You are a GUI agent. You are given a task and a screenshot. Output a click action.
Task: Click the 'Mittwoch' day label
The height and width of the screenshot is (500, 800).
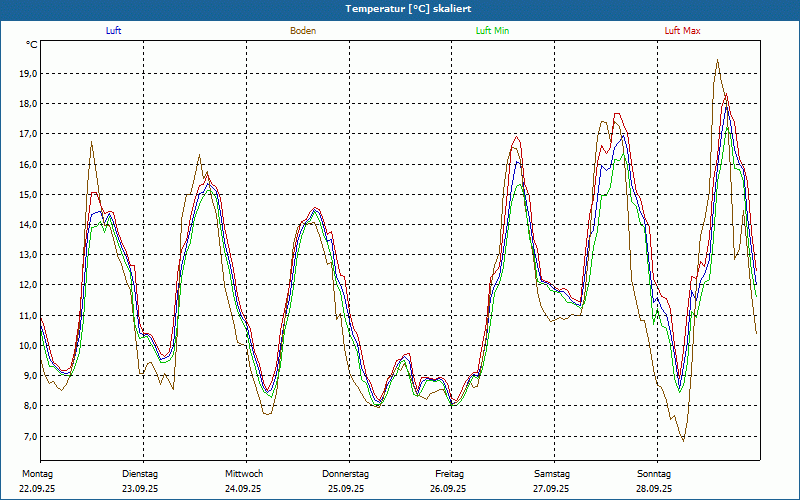click(x=243, y=474)
